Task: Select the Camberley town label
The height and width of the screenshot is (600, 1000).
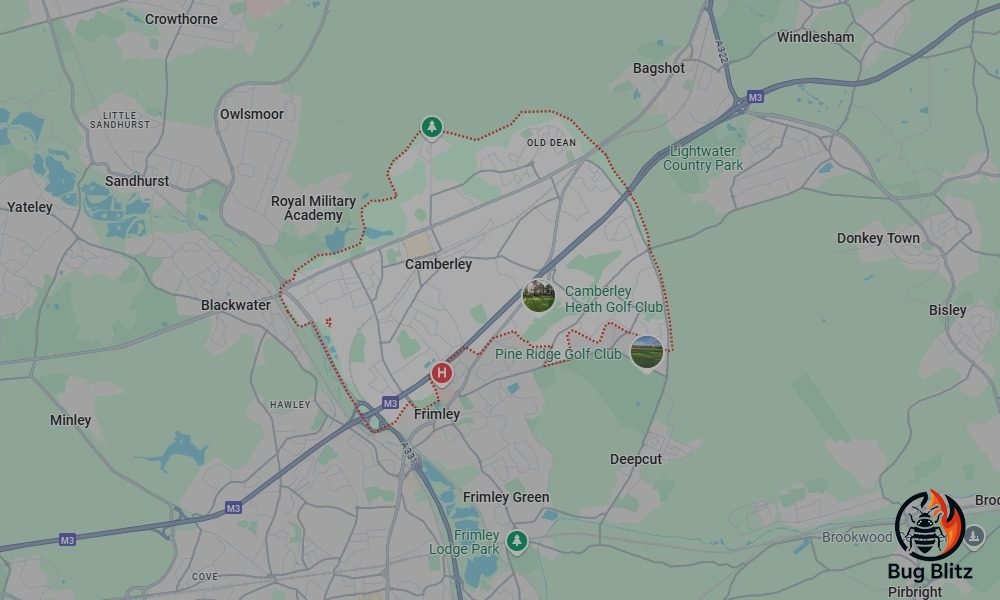Action: [438, 264]
